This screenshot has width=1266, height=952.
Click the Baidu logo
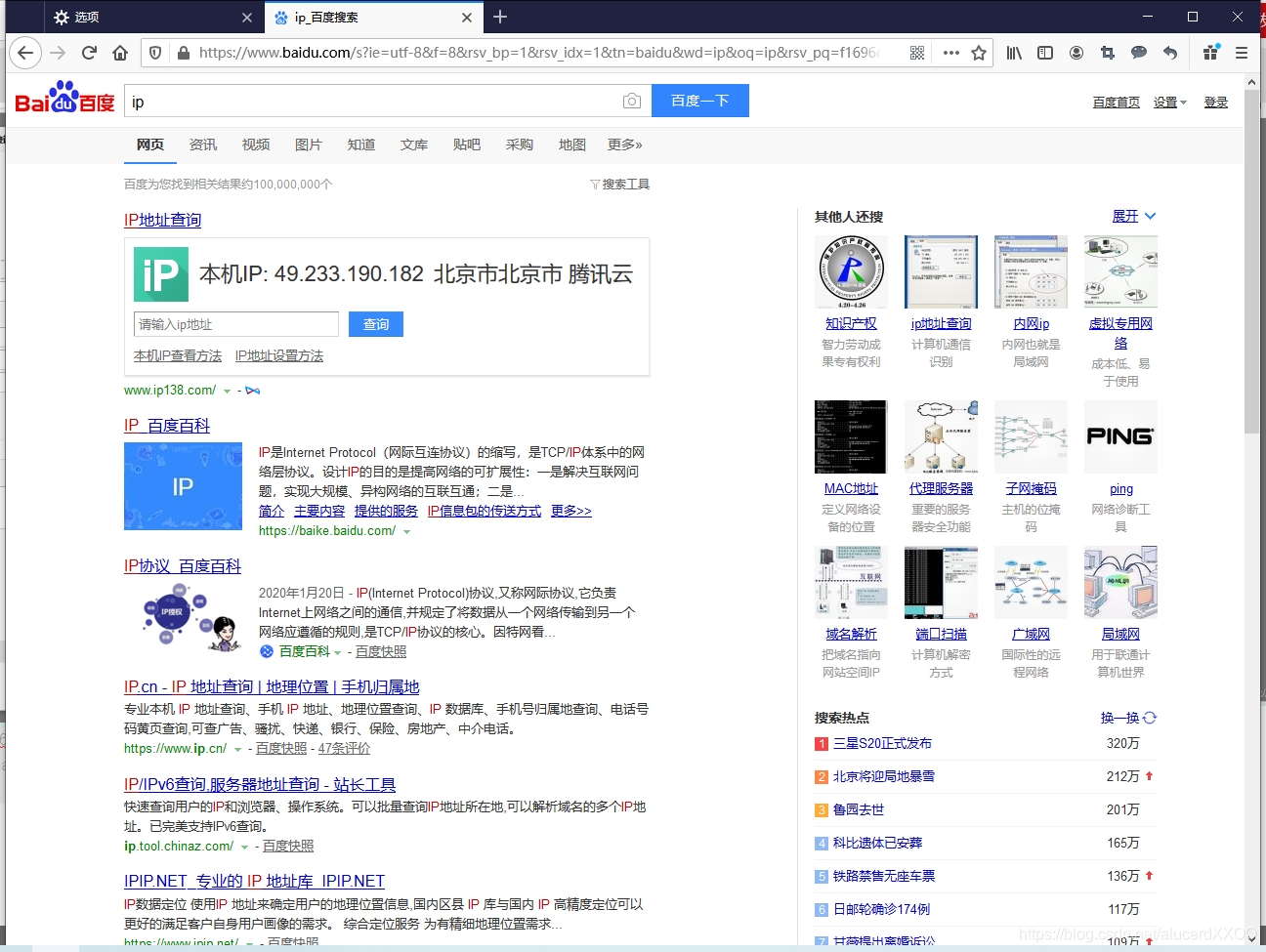(64, 98)
